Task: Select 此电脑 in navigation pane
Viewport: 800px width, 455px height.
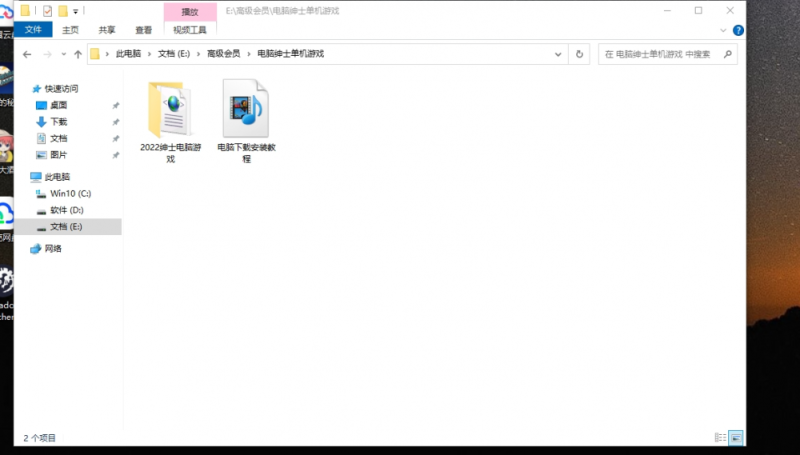Action: [57, 177]
